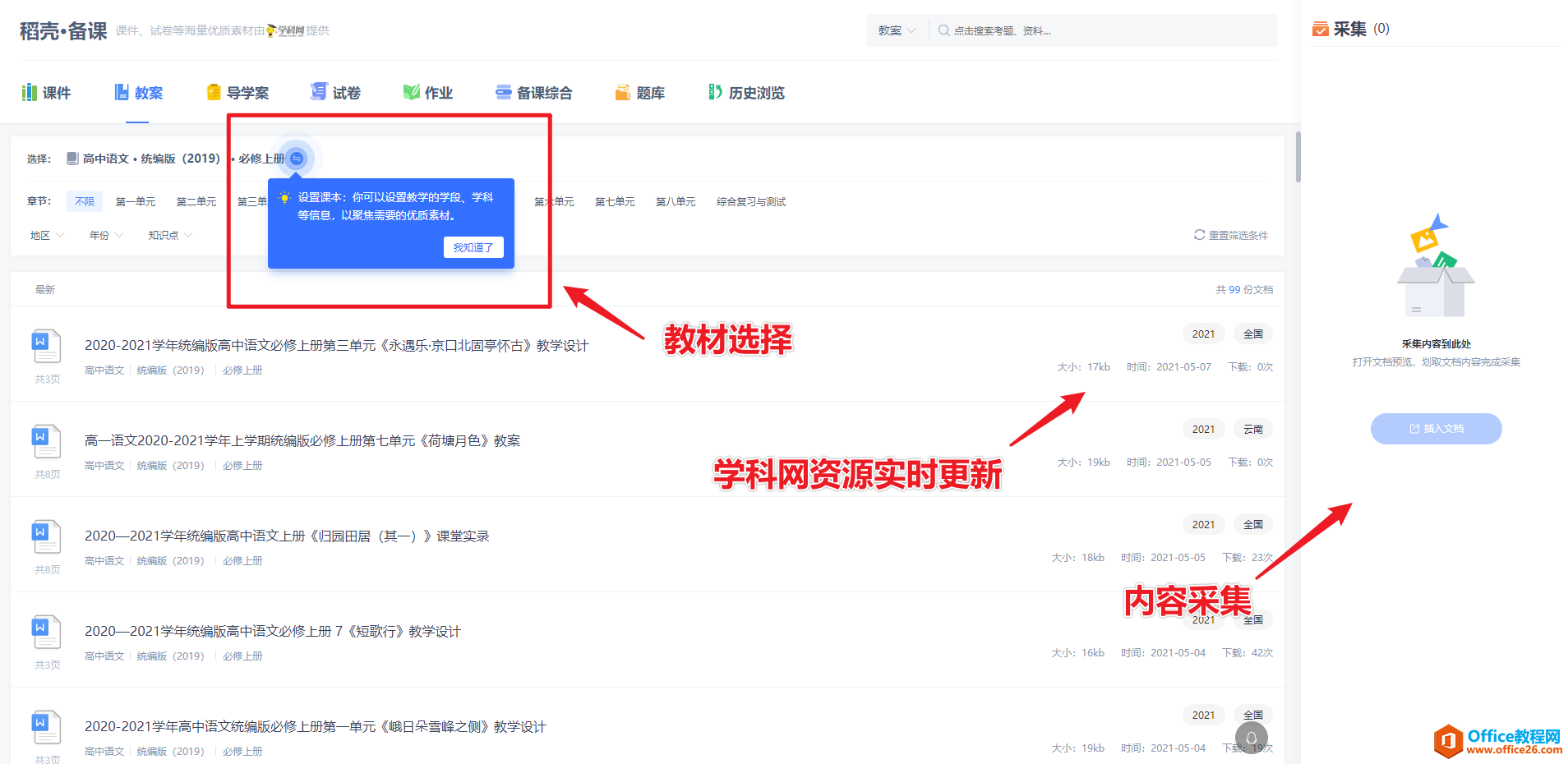Screen dimensions: 1568x764
Task: Click the 历史浏览 green icon
Action: tap(716, 92)
